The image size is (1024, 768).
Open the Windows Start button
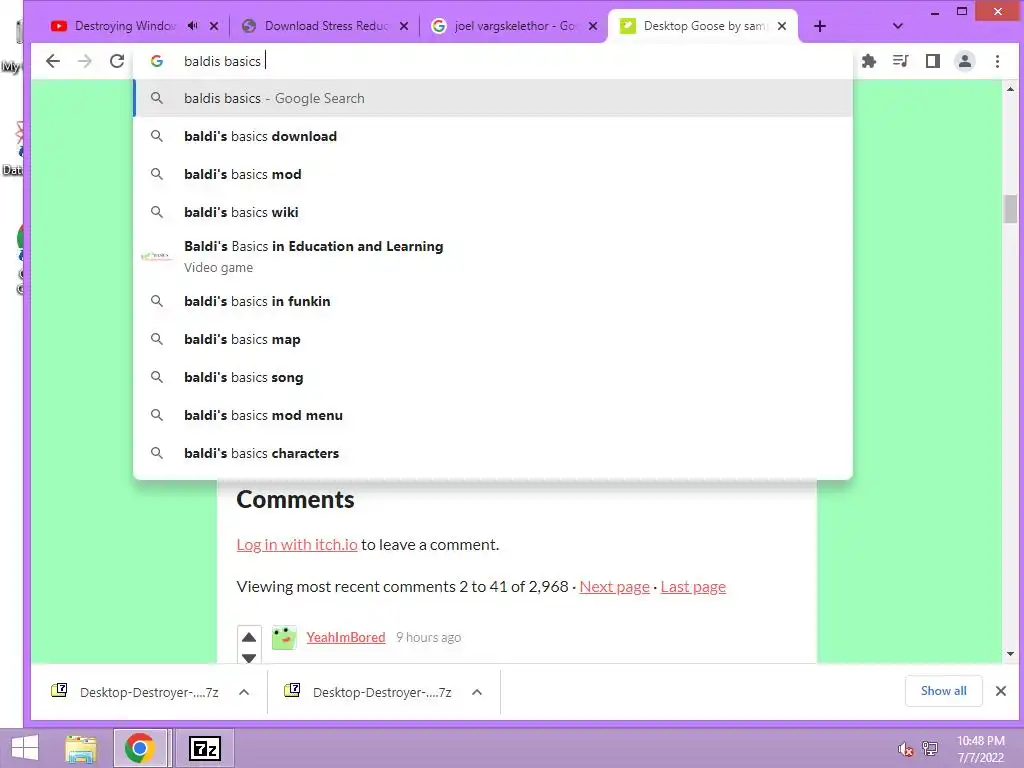click(25, 748)
